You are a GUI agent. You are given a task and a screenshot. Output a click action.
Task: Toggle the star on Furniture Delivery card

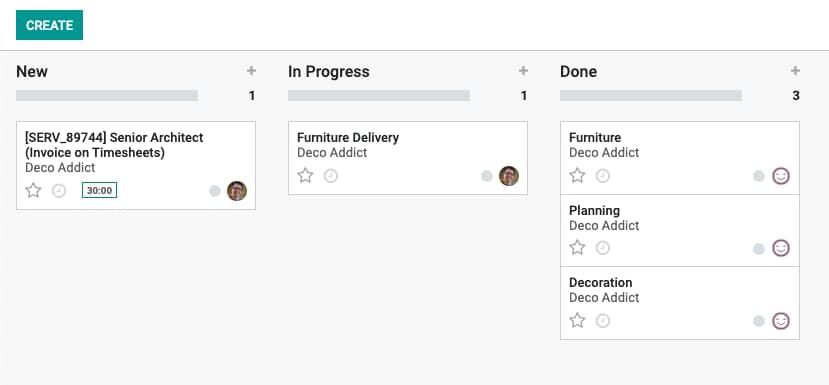pyautogui.click(x=305, y=176)
